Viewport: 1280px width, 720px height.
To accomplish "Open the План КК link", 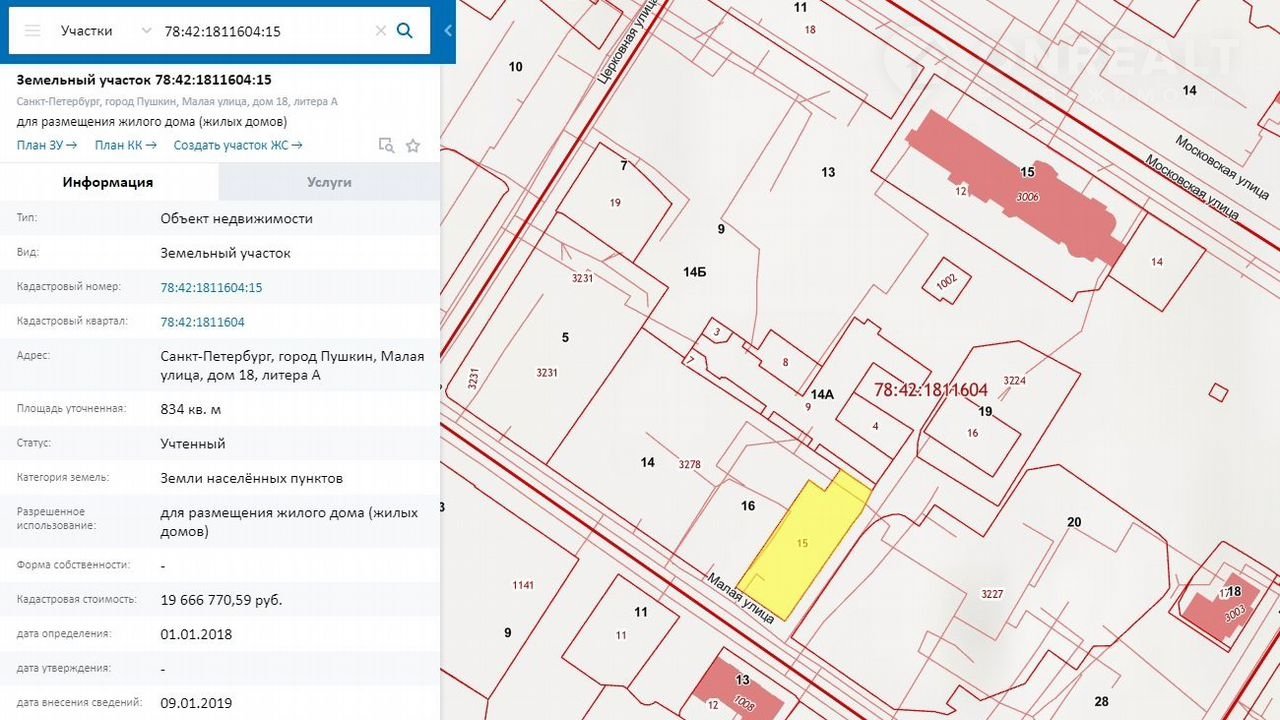I will 125,145.
